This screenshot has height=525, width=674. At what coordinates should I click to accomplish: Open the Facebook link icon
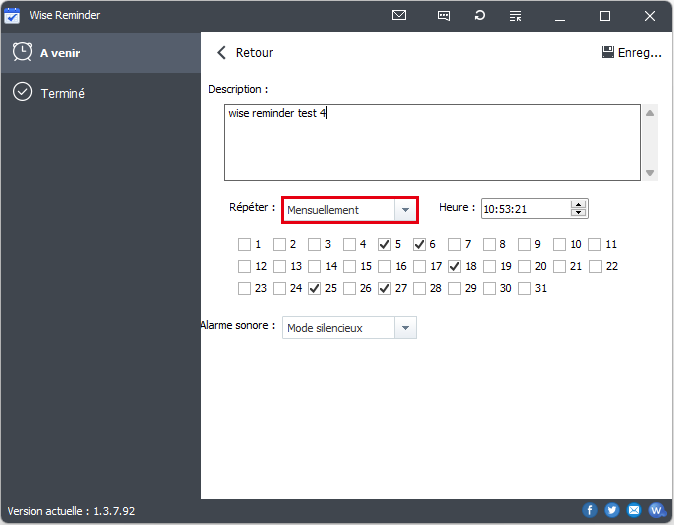tap(590, 510)
